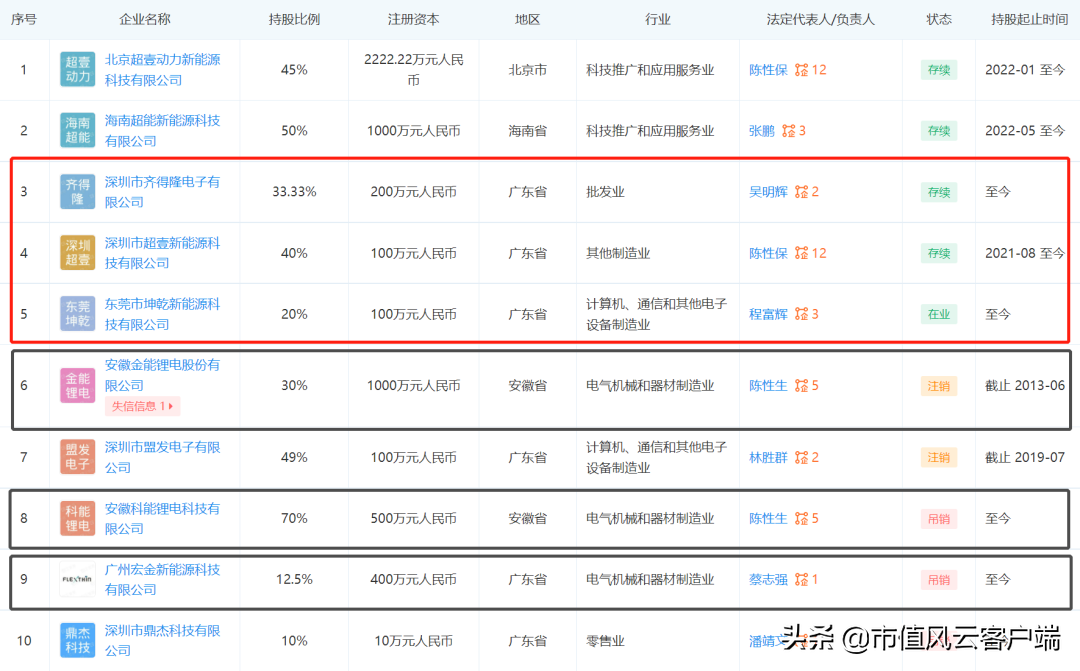Open legal representative 蔡志强 profile
The image size is (1080, 671).
[x=768, y=579]
